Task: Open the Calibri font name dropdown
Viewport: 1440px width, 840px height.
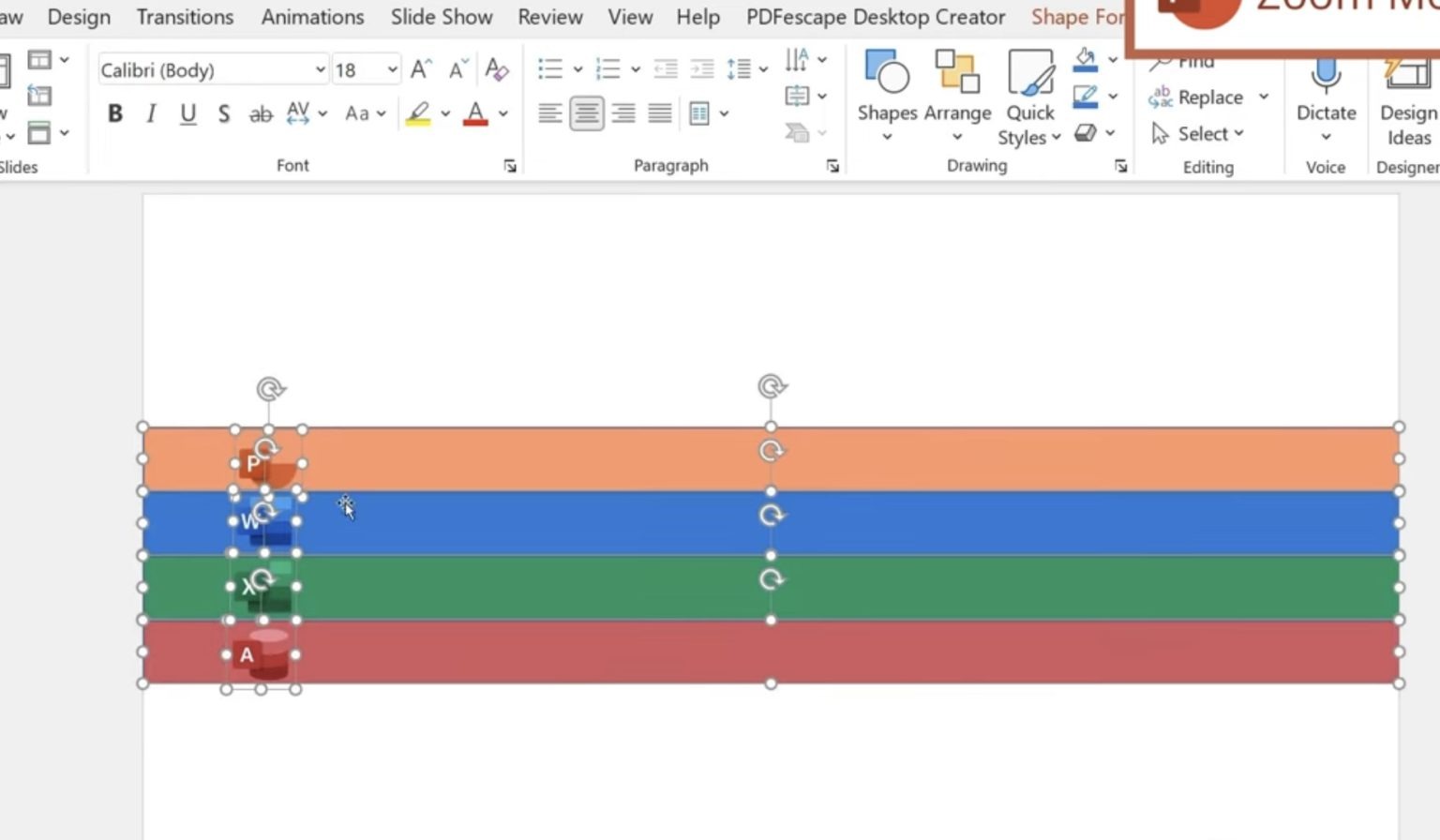Action: [320, 68]
